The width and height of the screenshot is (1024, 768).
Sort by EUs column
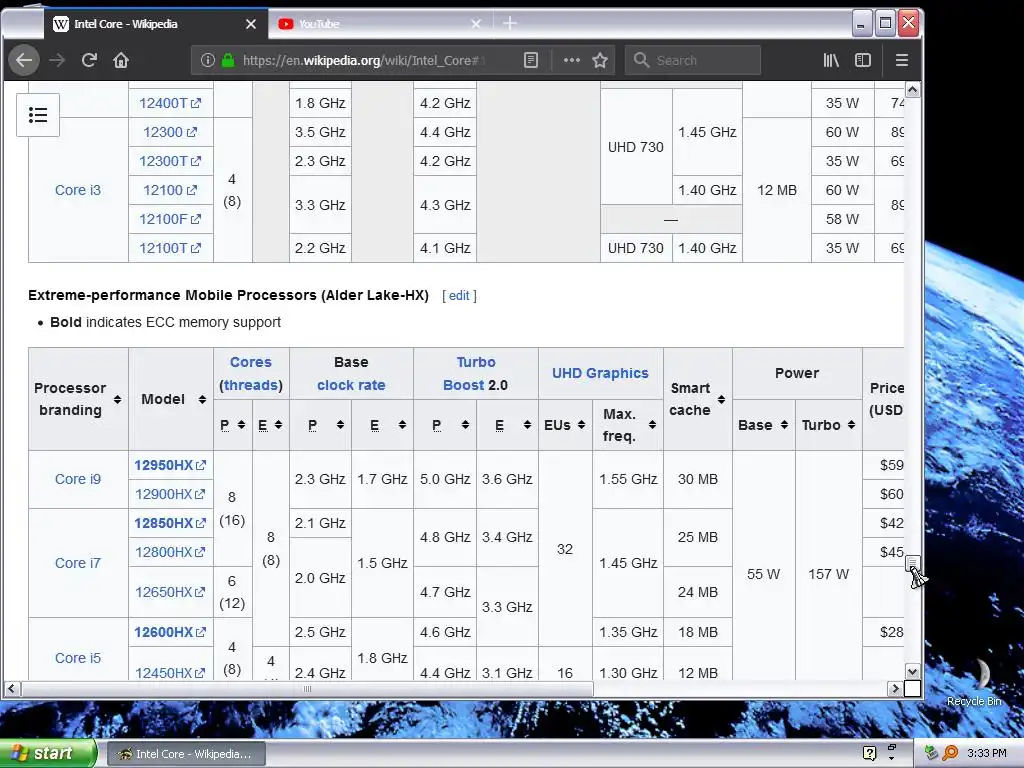(581, 425)
